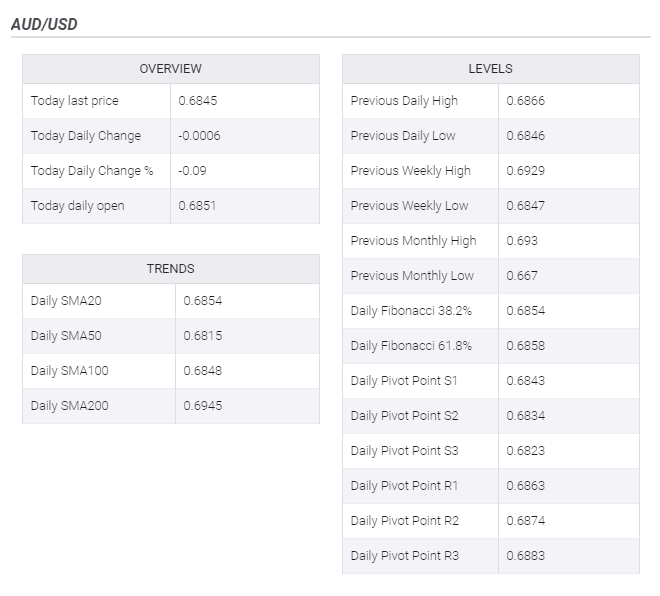Select the last price value 0.6845
The width and height of the screenshot is (660, 596).
(x=198, y=101)
